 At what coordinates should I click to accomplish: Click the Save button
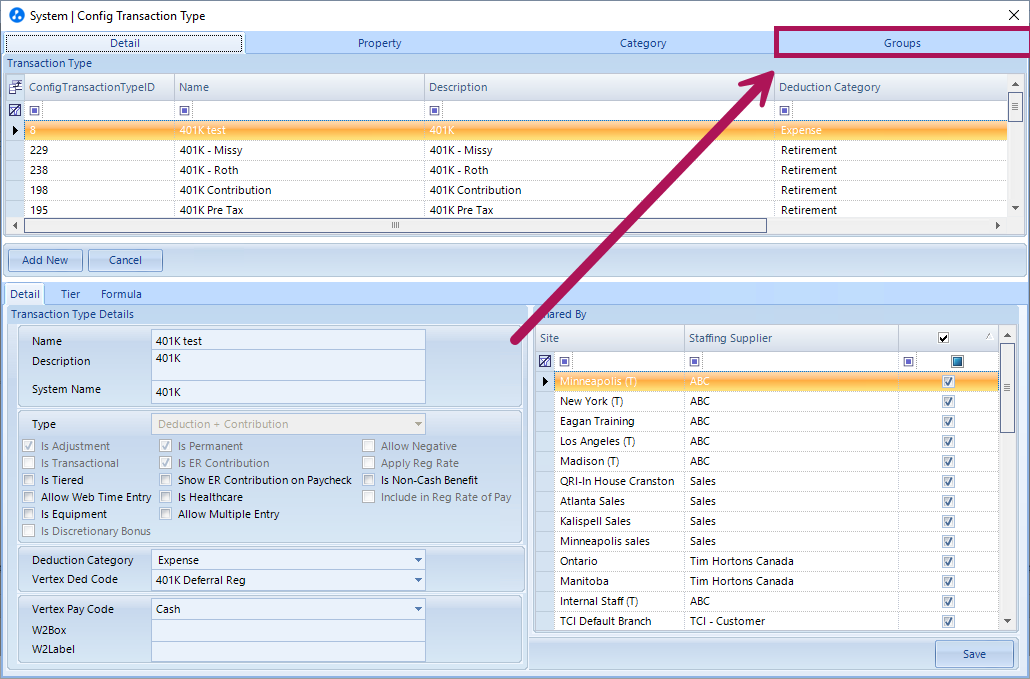click(x=974, y=654)
